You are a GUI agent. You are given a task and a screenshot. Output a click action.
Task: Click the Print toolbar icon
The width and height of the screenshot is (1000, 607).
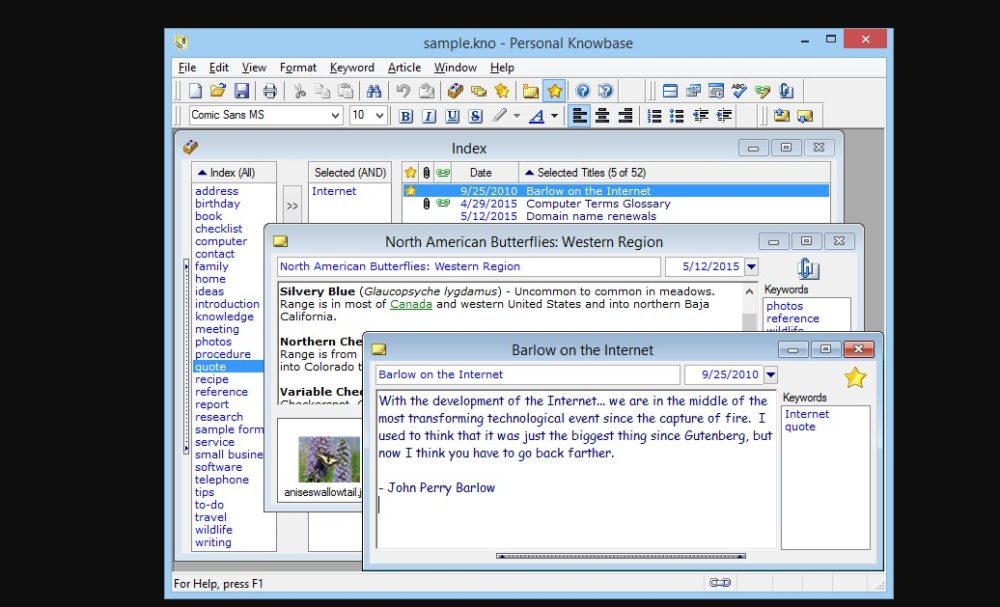tap(269, 91)
